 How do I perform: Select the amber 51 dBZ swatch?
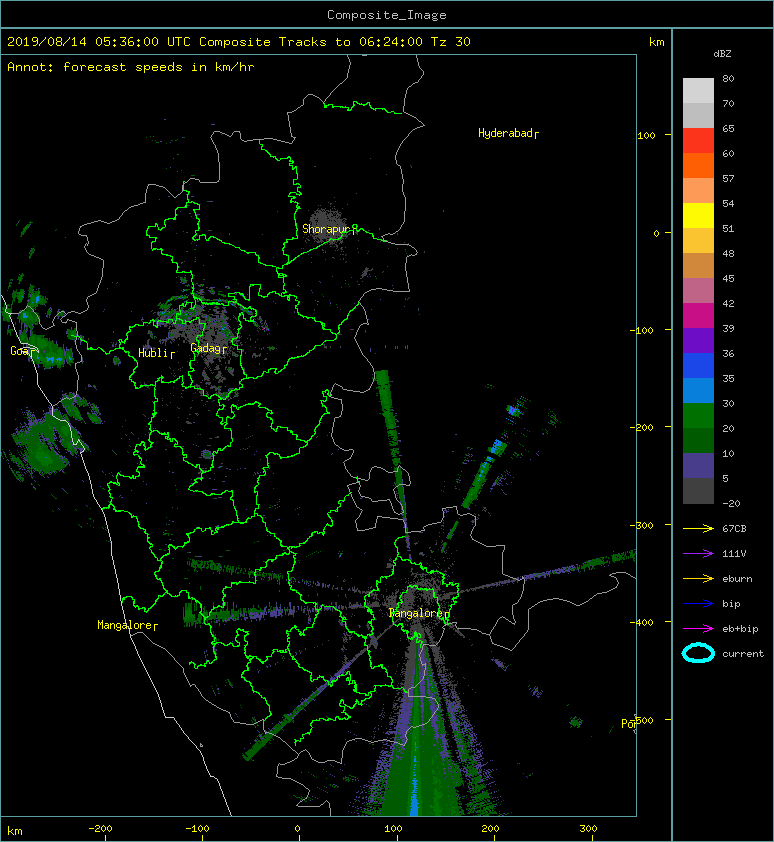click(698, 240)
